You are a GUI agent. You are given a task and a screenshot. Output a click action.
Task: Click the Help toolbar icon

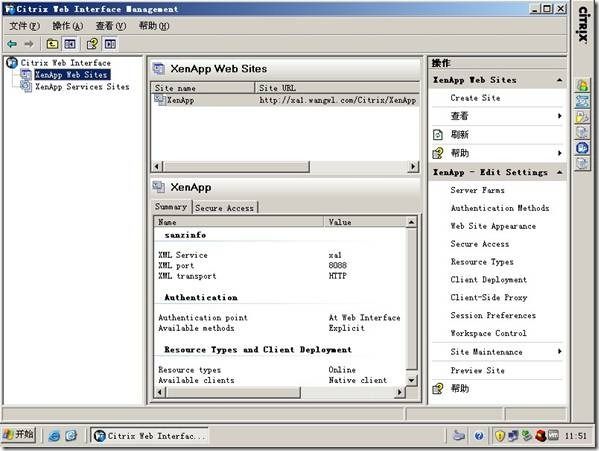92,44
